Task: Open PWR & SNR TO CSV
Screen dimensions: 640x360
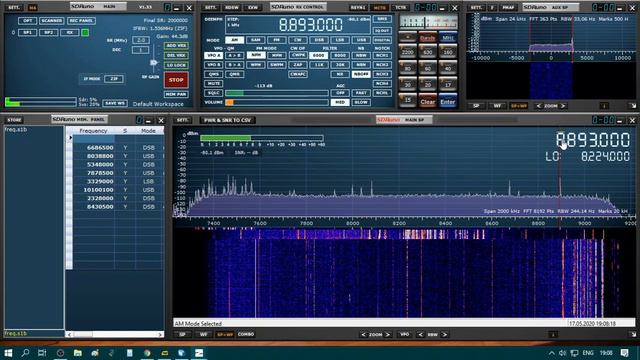Action: (227, 120)
